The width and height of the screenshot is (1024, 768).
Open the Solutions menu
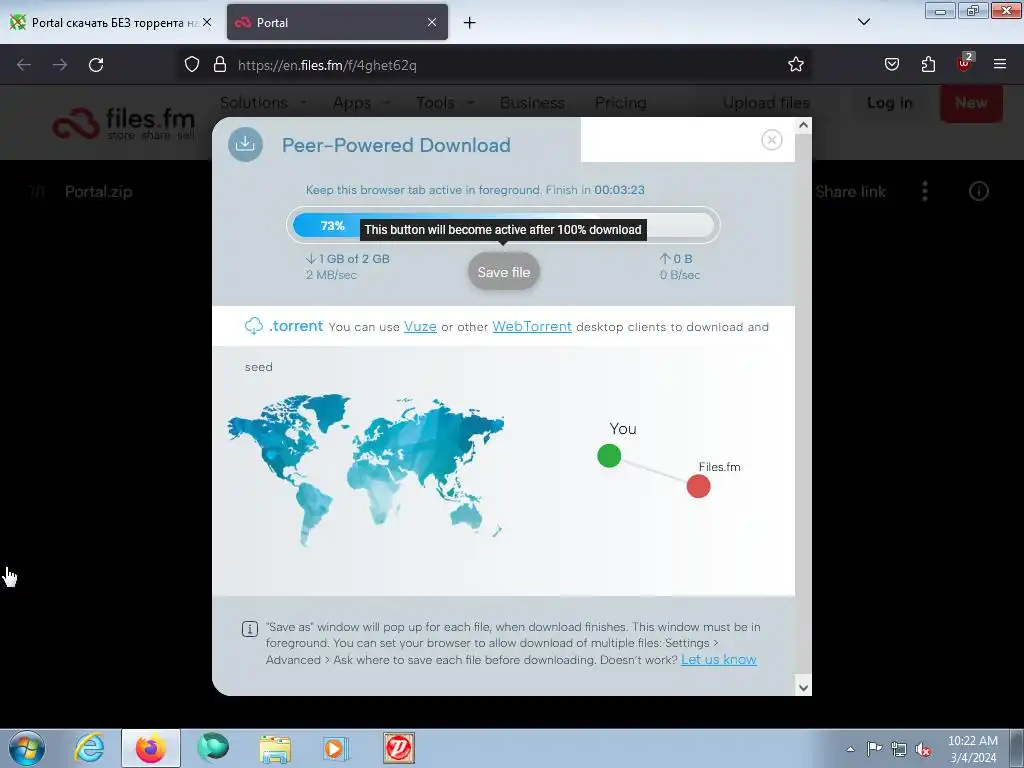263,103
